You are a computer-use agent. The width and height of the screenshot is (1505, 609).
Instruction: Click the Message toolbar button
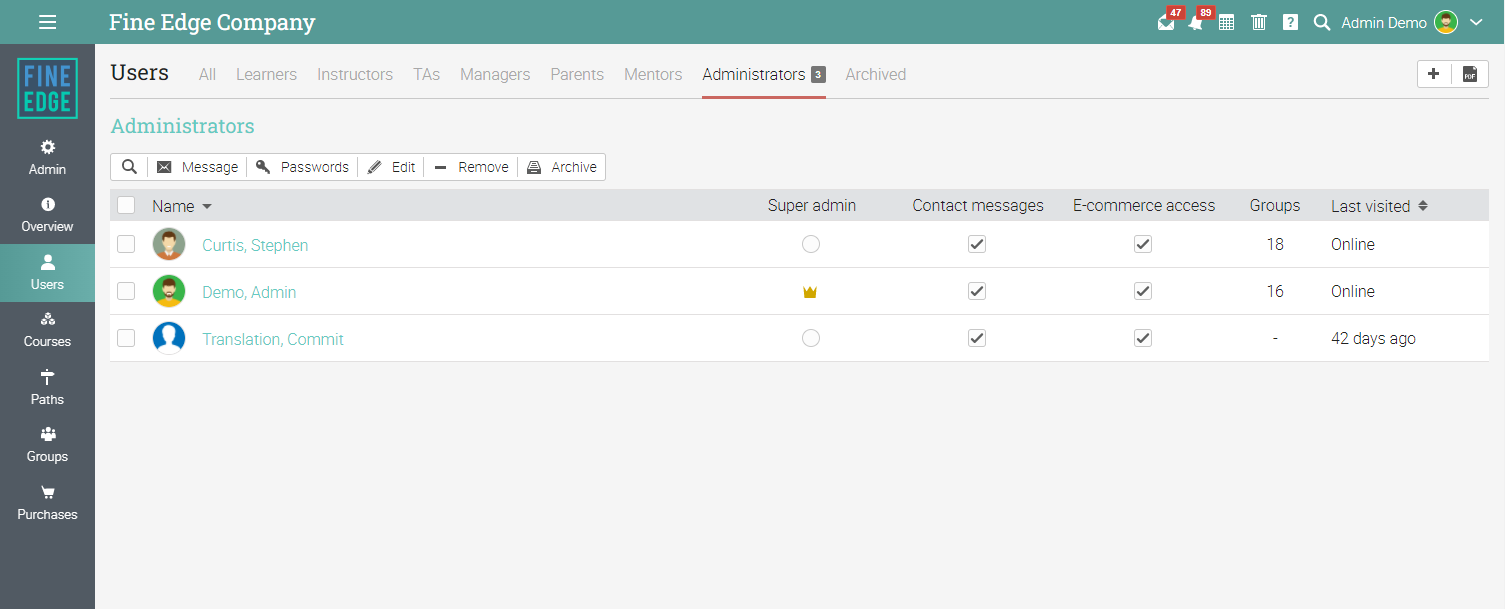tap(198, 167)
